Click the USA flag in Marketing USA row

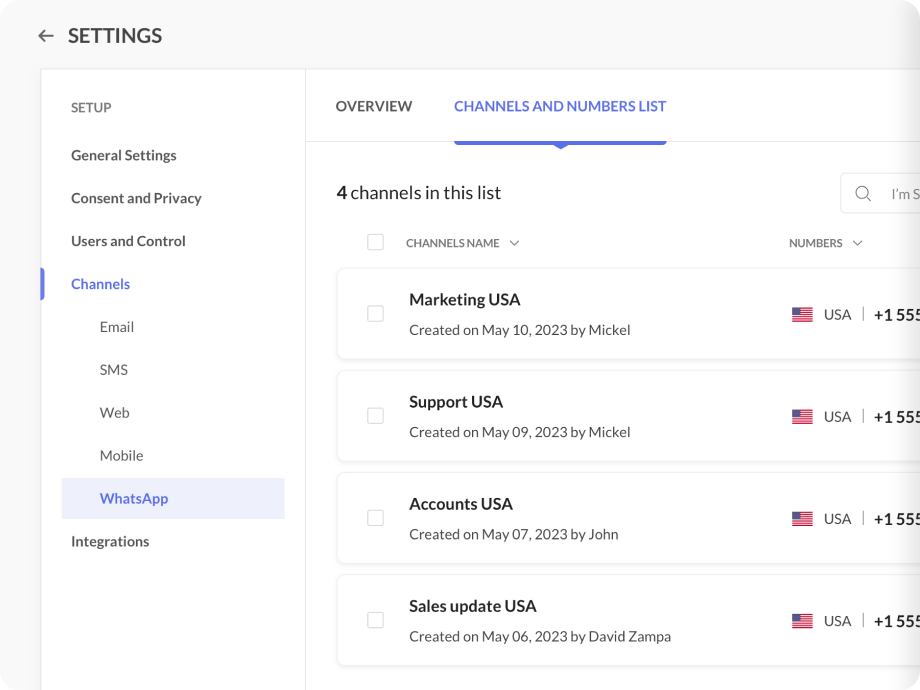tap(802, 315)
